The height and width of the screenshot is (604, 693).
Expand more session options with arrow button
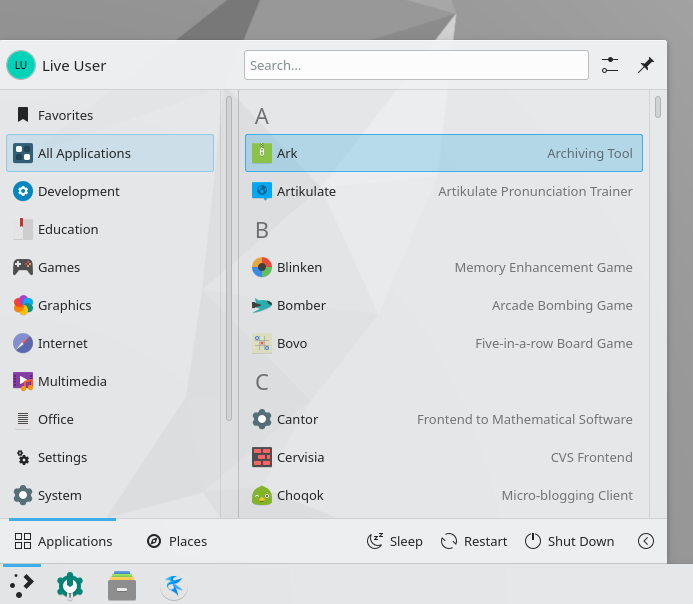pos(646,541)
